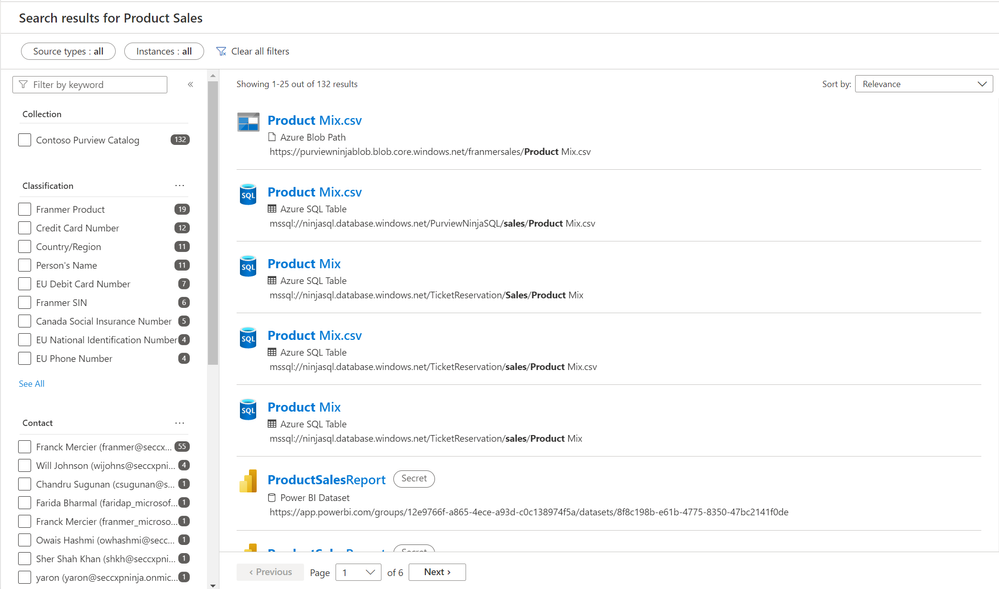Enable the Credit Card Number filter
Screen dimensions: 999x589
tap(25, 228)
